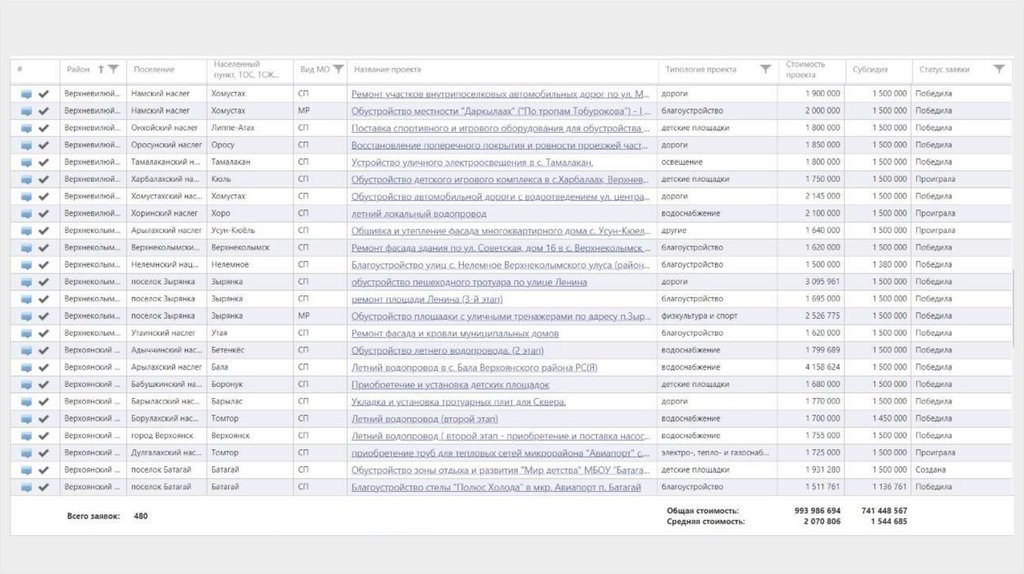Open the "Устройство уличного электроосвещения" project link
Image resolution: width=1024 pixels, height=574 pixels.
[x=472, y=162]
